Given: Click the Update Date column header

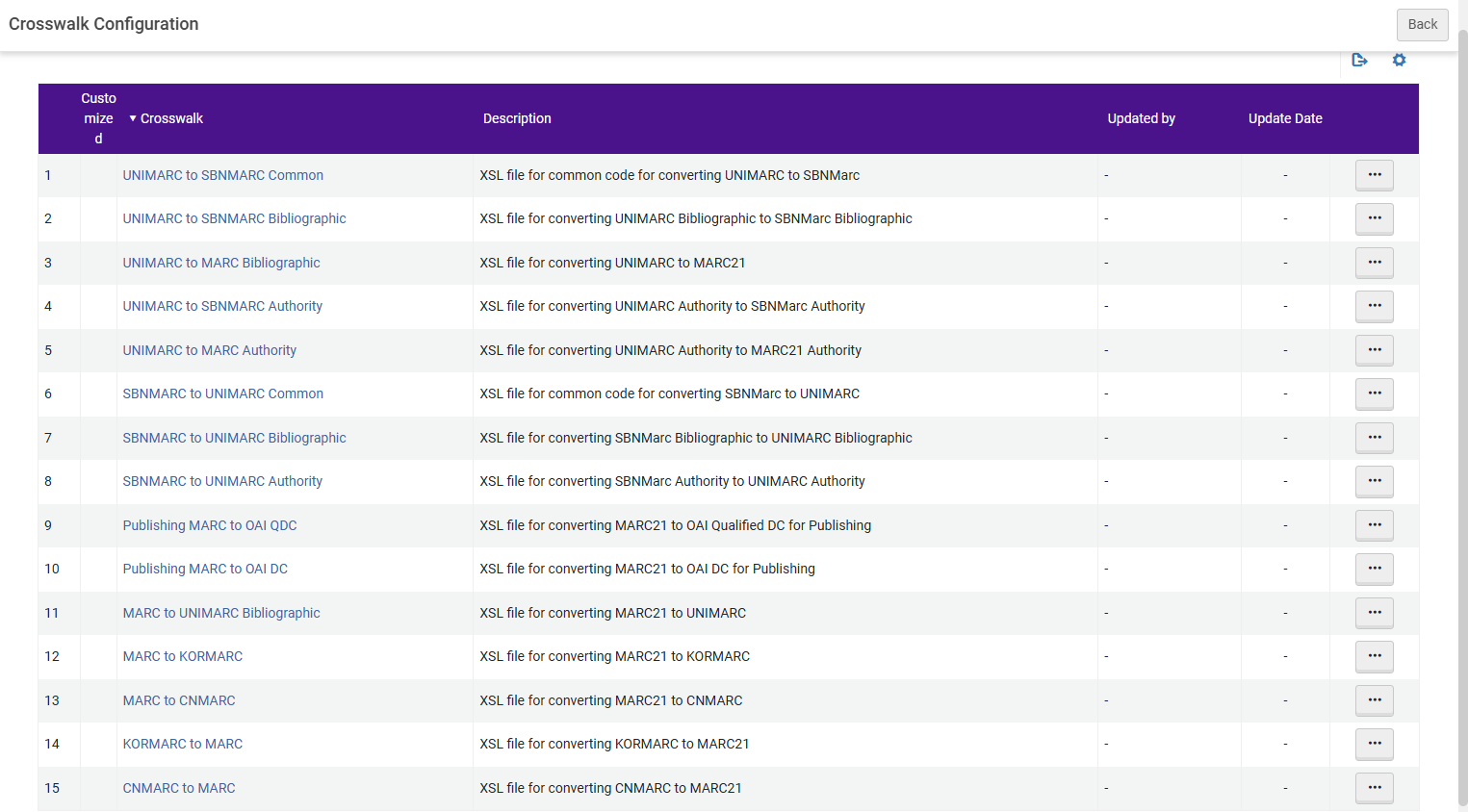Looking at the screenshot, I should point(1285,118).
